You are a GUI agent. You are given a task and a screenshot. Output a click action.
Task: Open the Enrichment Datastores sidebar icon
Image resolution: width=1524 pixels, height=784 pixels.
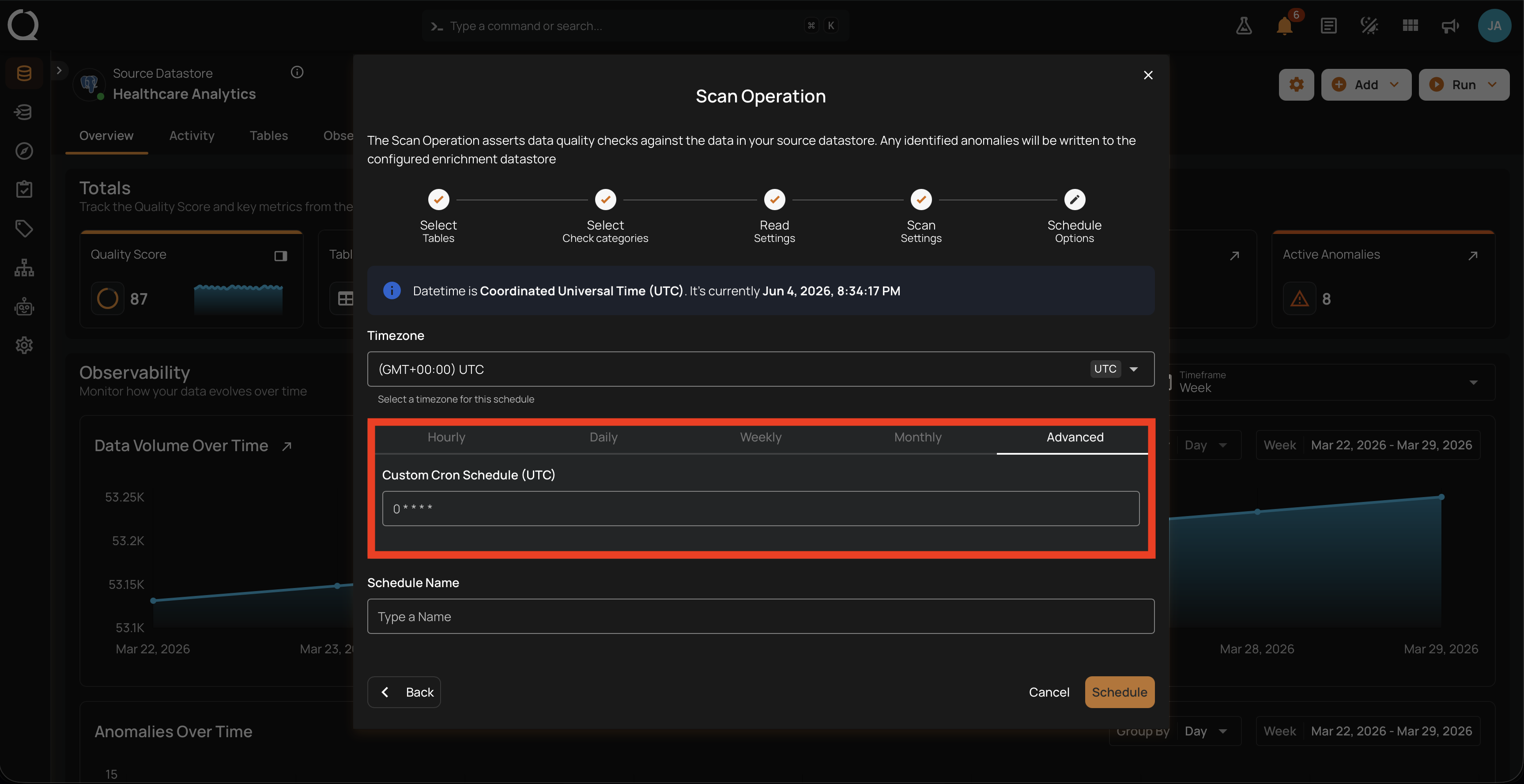pos(24,112)
